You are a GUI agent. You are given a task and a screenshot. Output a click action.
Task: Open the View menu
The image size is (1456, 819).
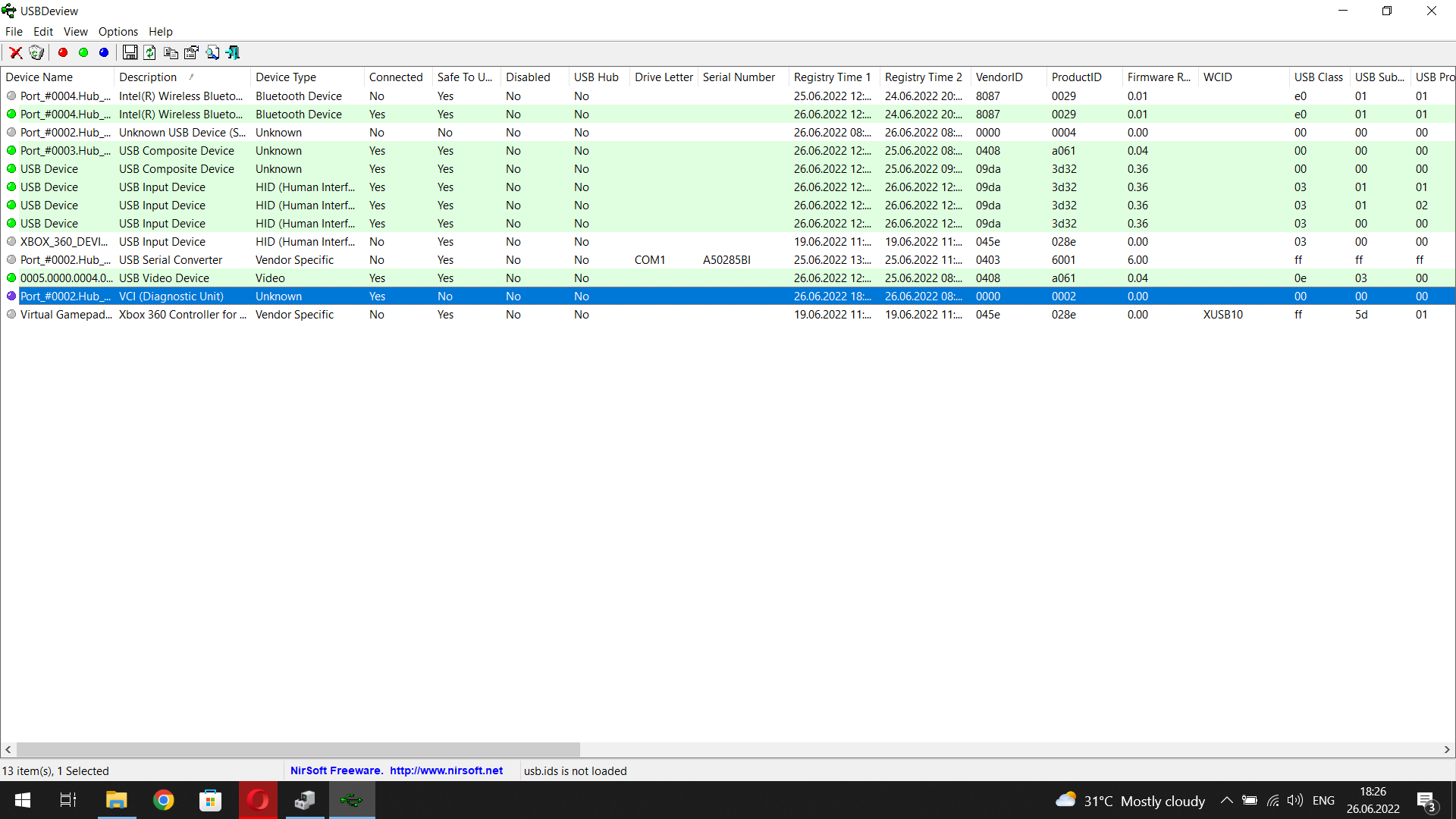75,31
